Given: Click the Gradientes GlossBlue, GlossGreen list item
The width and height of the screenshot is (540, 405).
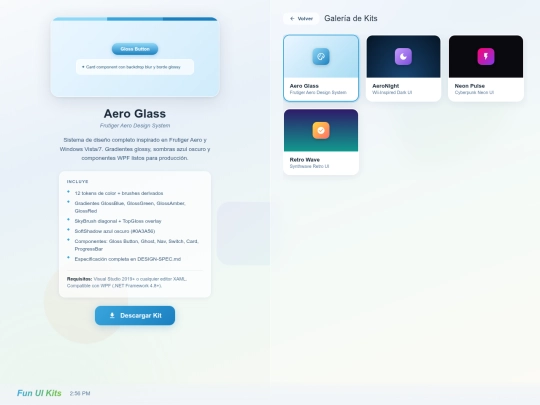Looking at the screenshot, I should point(130,207).
